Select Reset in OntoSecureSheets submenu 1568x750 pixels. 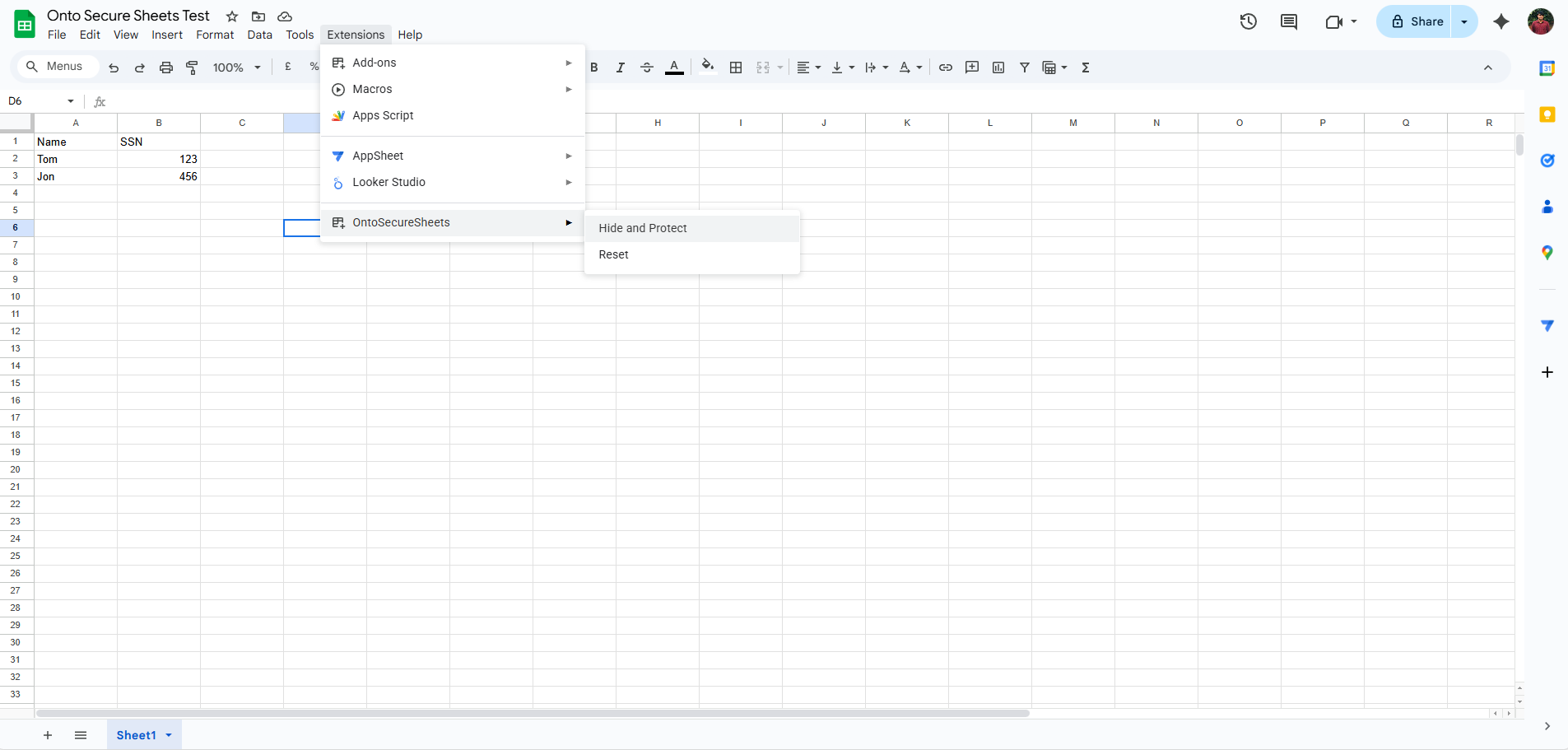pos(612,254)
